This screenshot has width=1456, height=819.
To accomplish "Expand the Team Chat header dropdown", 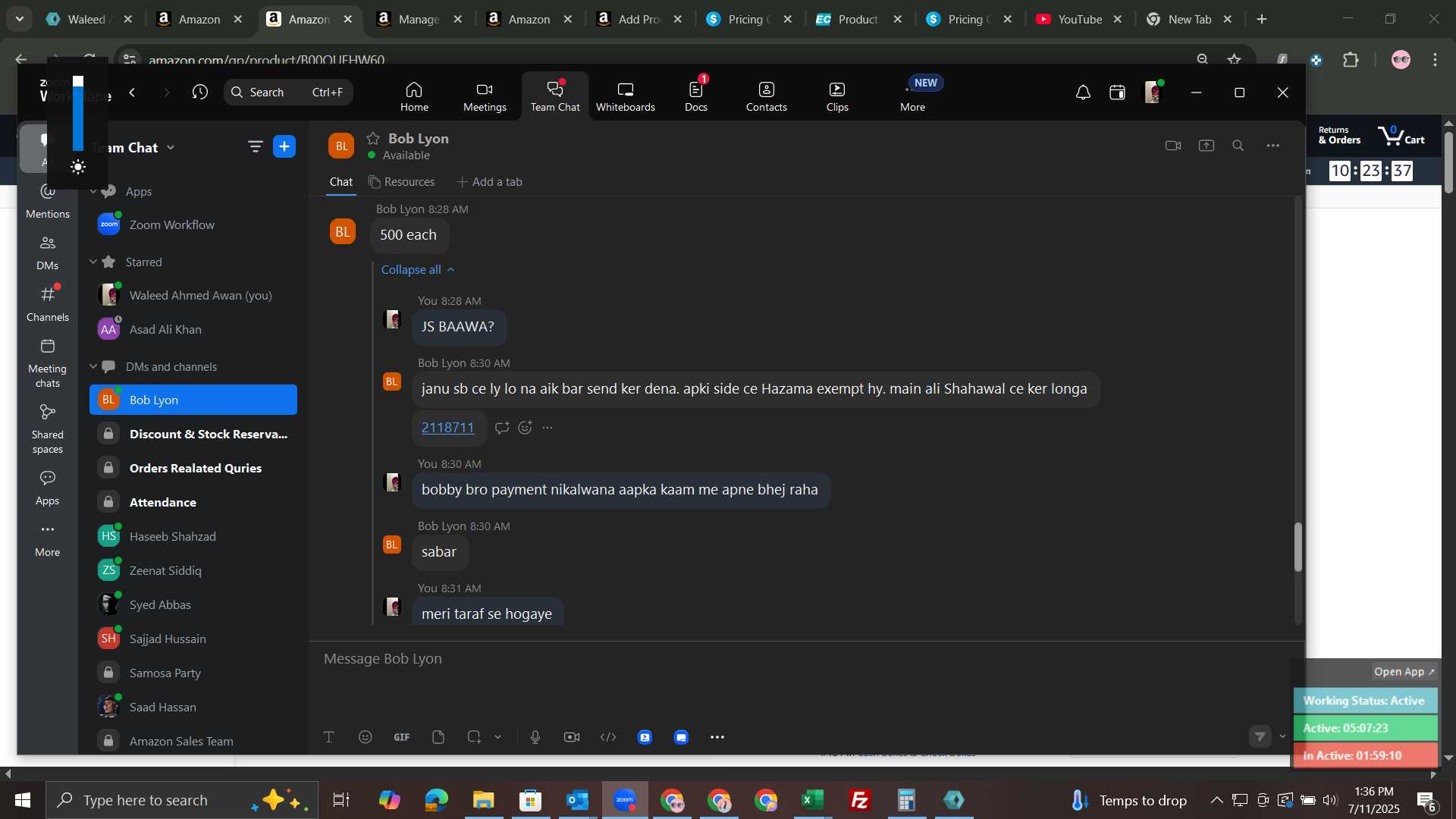I will click(171, 148).
